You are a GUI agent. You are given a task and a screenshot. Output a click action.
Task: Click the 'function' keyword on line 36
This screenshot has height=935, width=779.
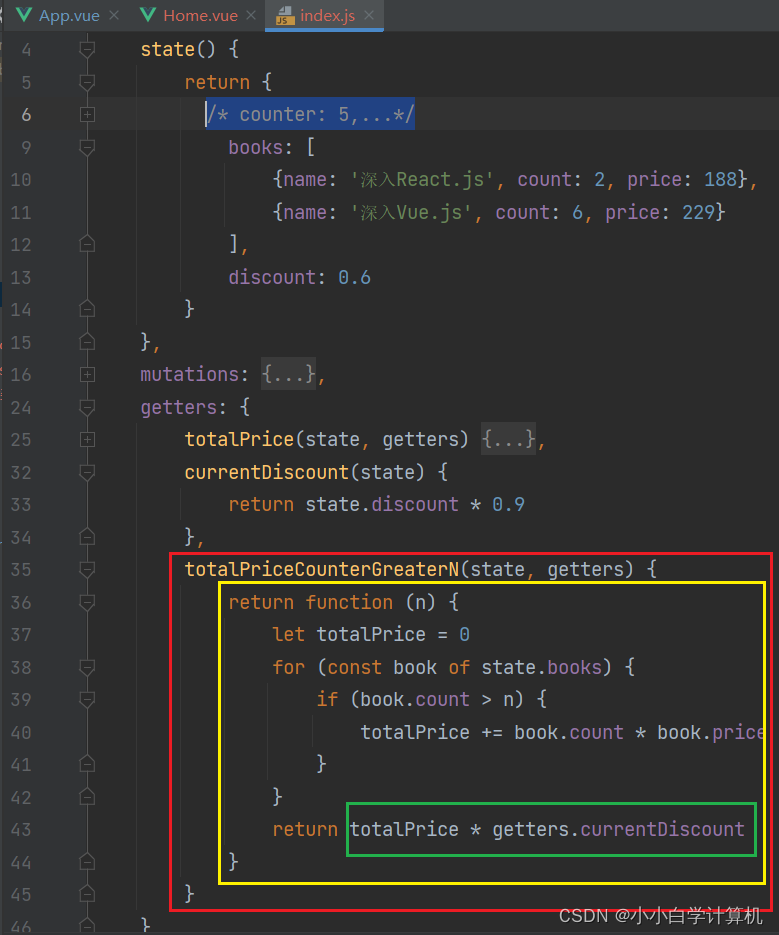[x=349, y=602]
